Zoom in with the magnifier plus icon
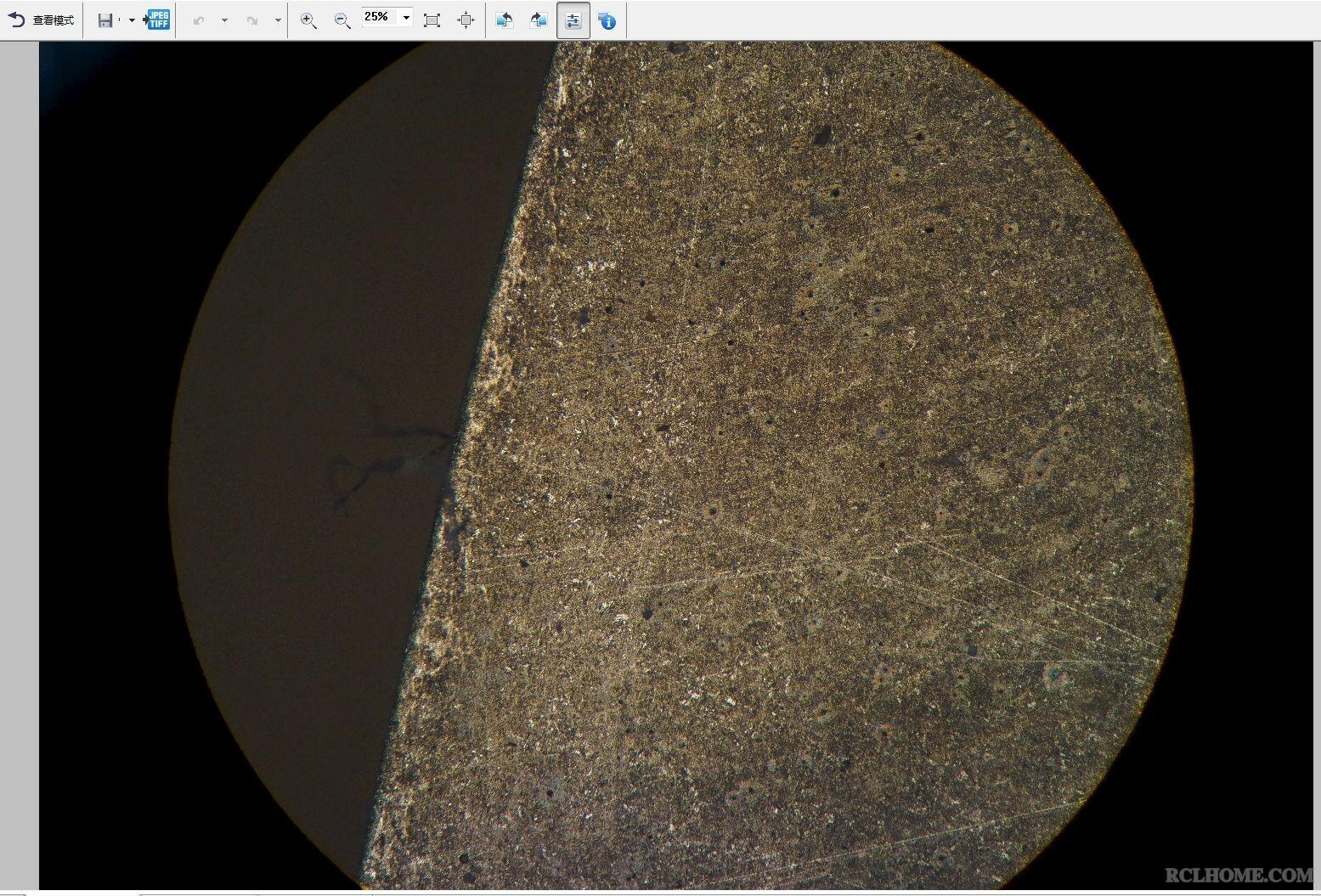 pos(308,20)
